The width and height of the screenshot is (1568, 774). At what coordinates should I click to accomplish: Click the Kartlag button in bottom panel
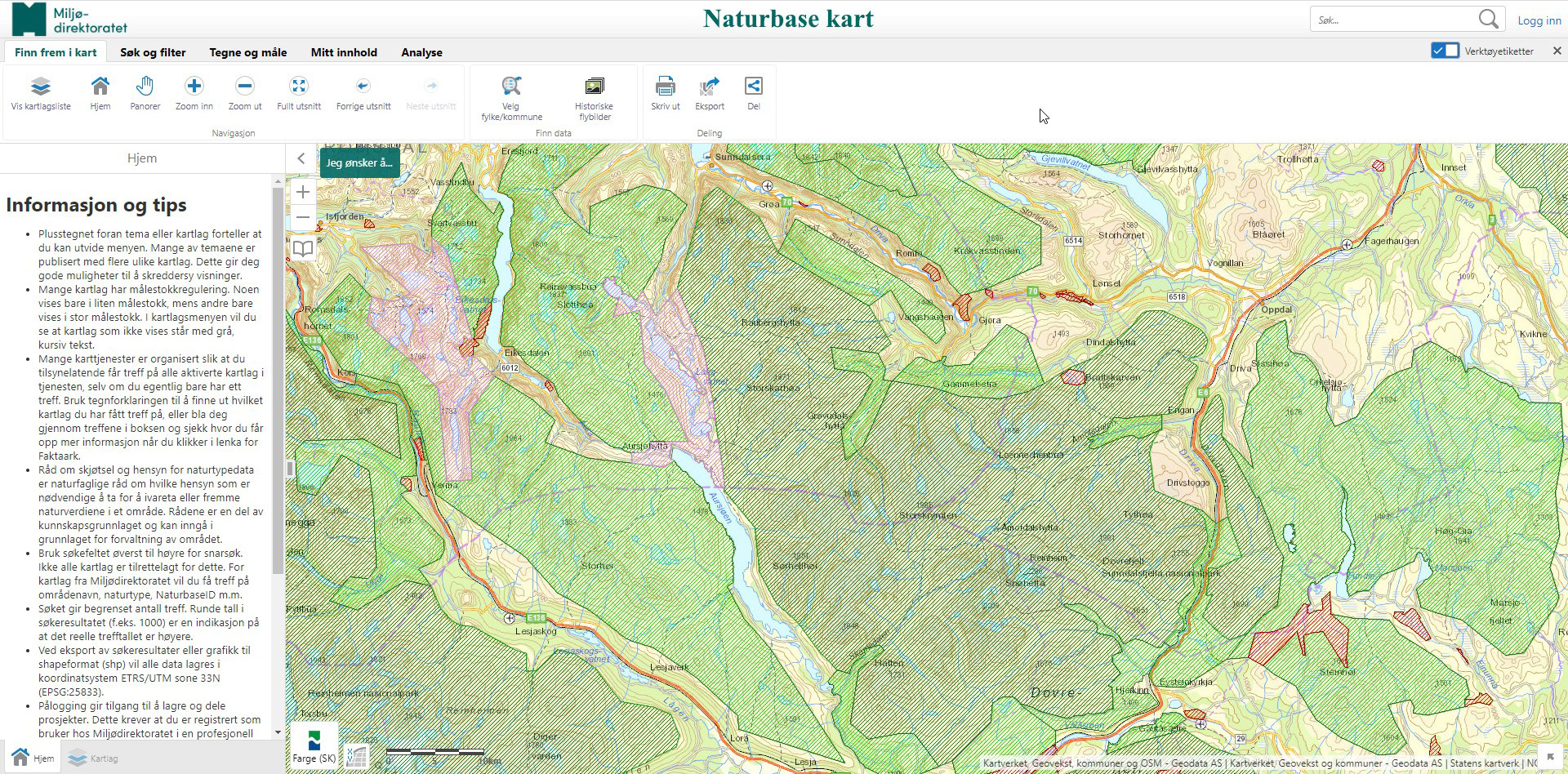click(x=94, y=758)
